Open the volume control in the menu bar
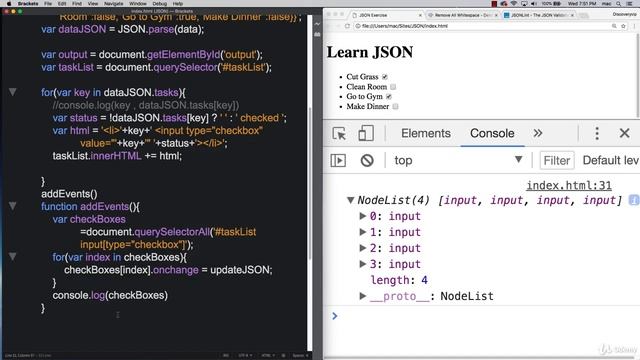This screenshot has width=640, height=360. [534, 3]
